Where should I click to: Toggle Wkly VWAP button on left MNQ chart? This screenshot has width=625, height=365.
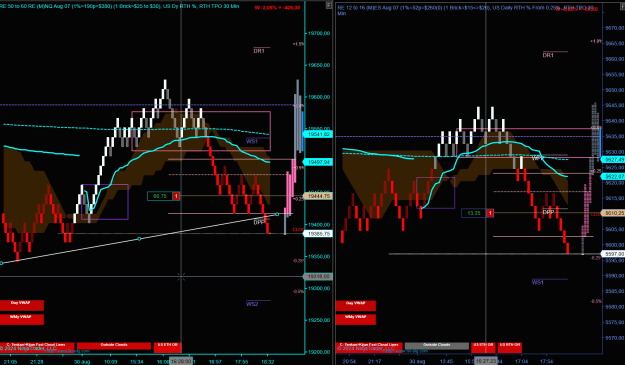pyautogui.click(x=22, y=319)
